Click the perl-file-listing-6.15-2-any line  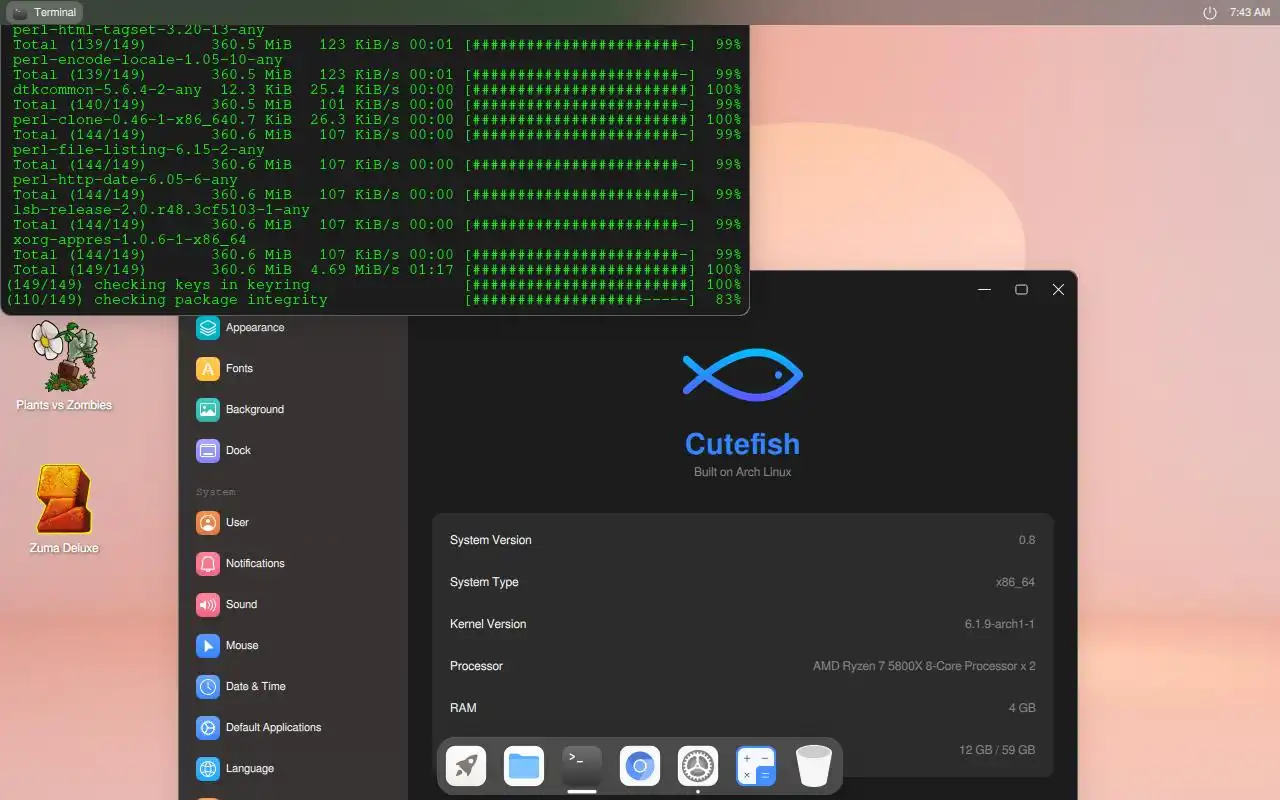tap(138, 150)
